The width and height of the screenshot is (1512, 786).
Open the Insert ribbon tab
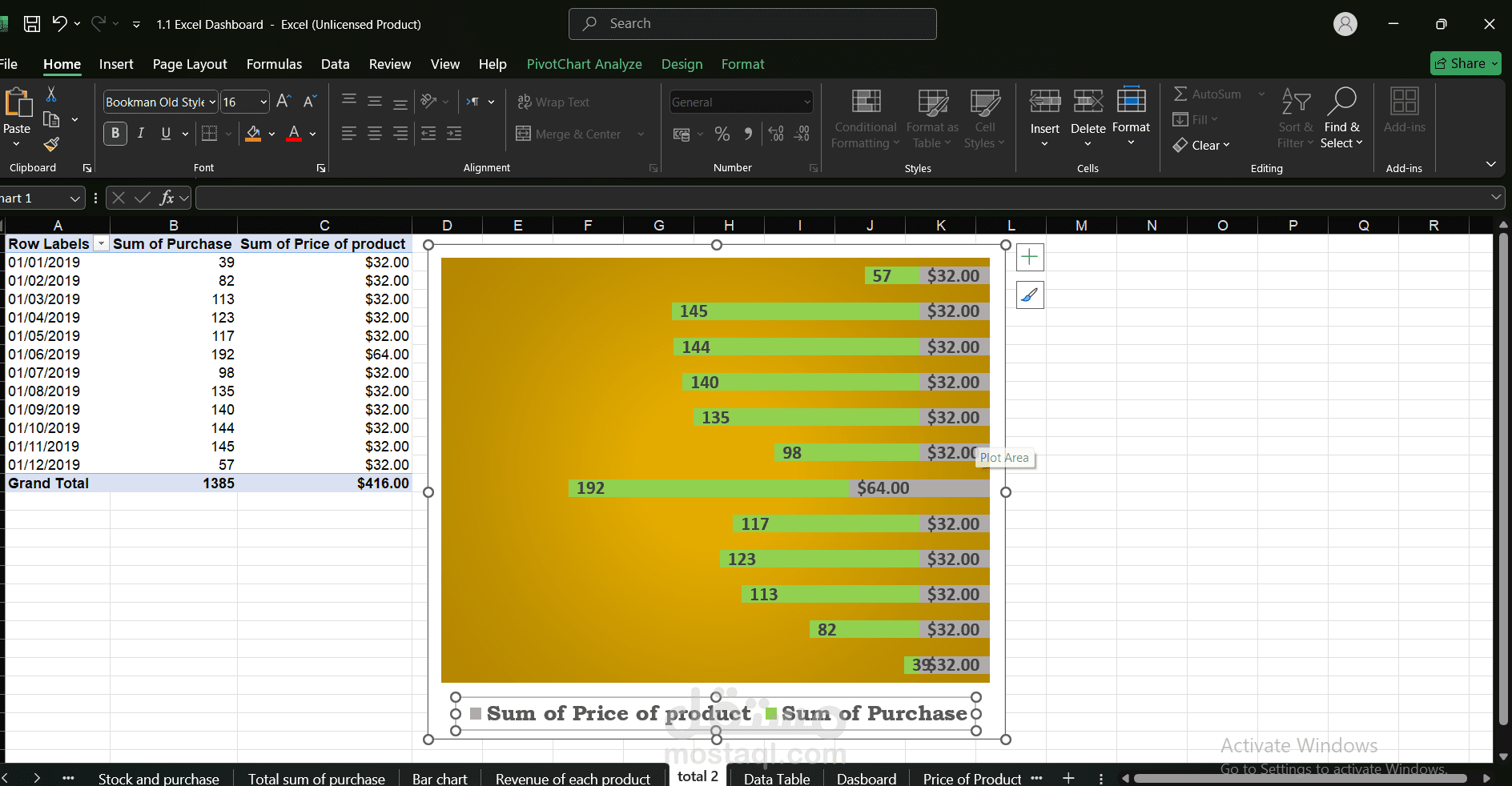116,64
